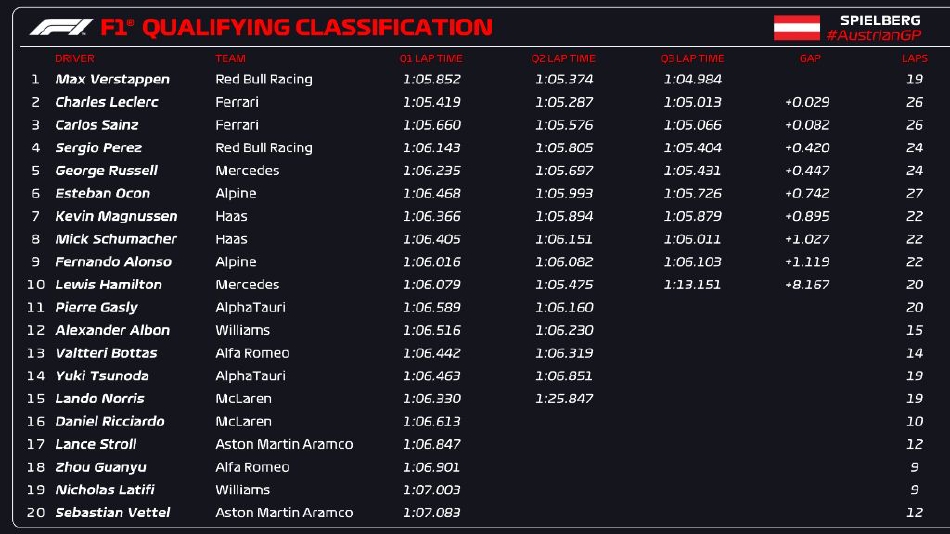Click Sebastian Vettel's name
Screen dimensions: 950x534
pos(112,512)
